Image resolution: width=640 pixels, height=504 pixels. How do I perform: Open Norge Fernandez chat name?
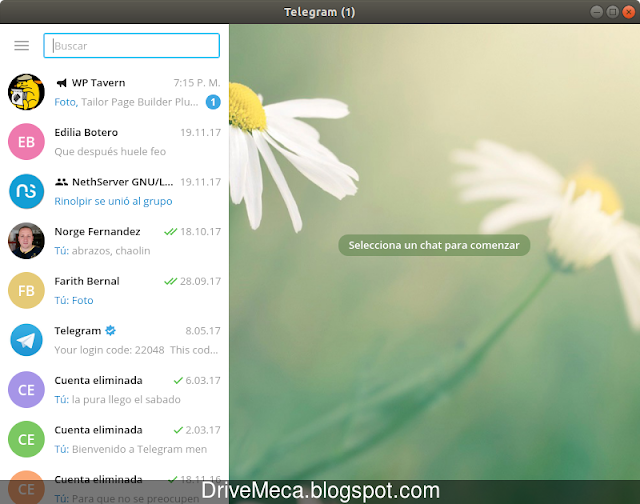coord(97,232)
